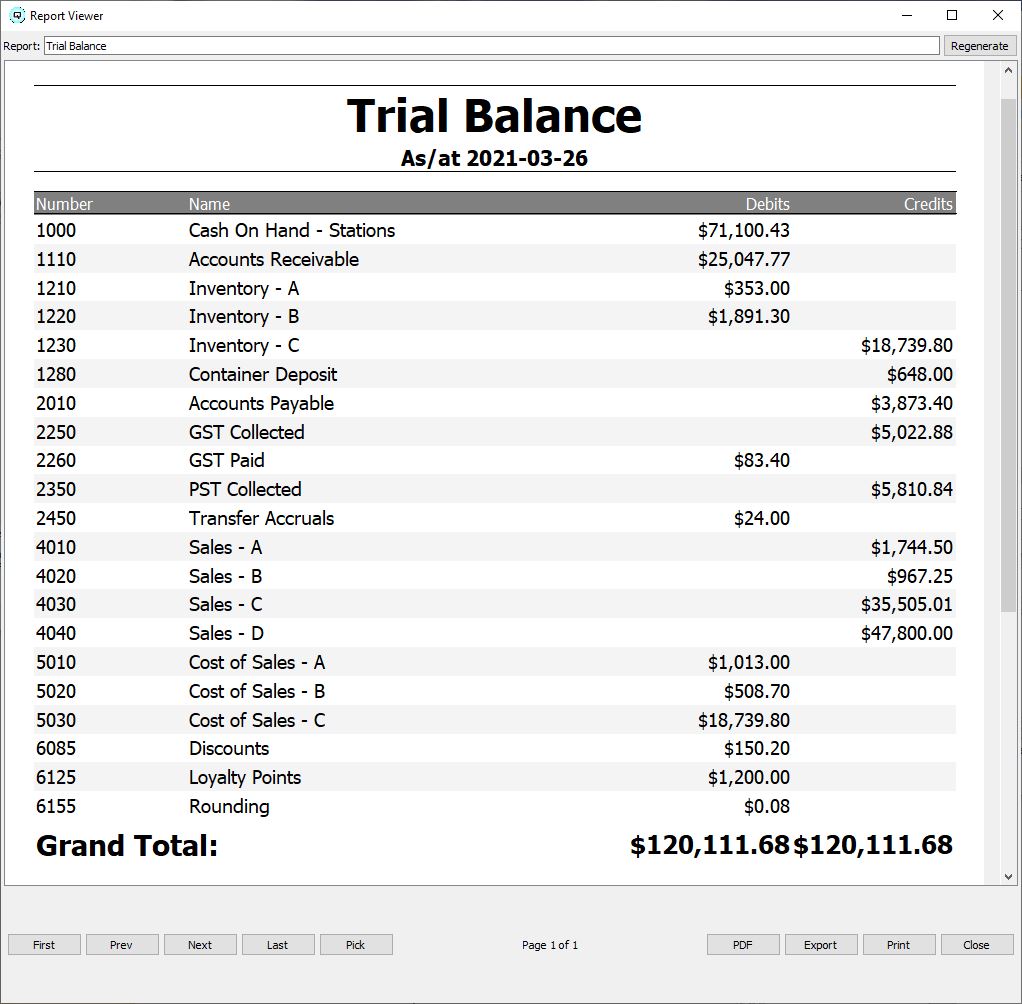The height and width of the screenshot is (1004, 1022).
Task: Click the scroll up arrow of the report
Action: [1008, 70]
